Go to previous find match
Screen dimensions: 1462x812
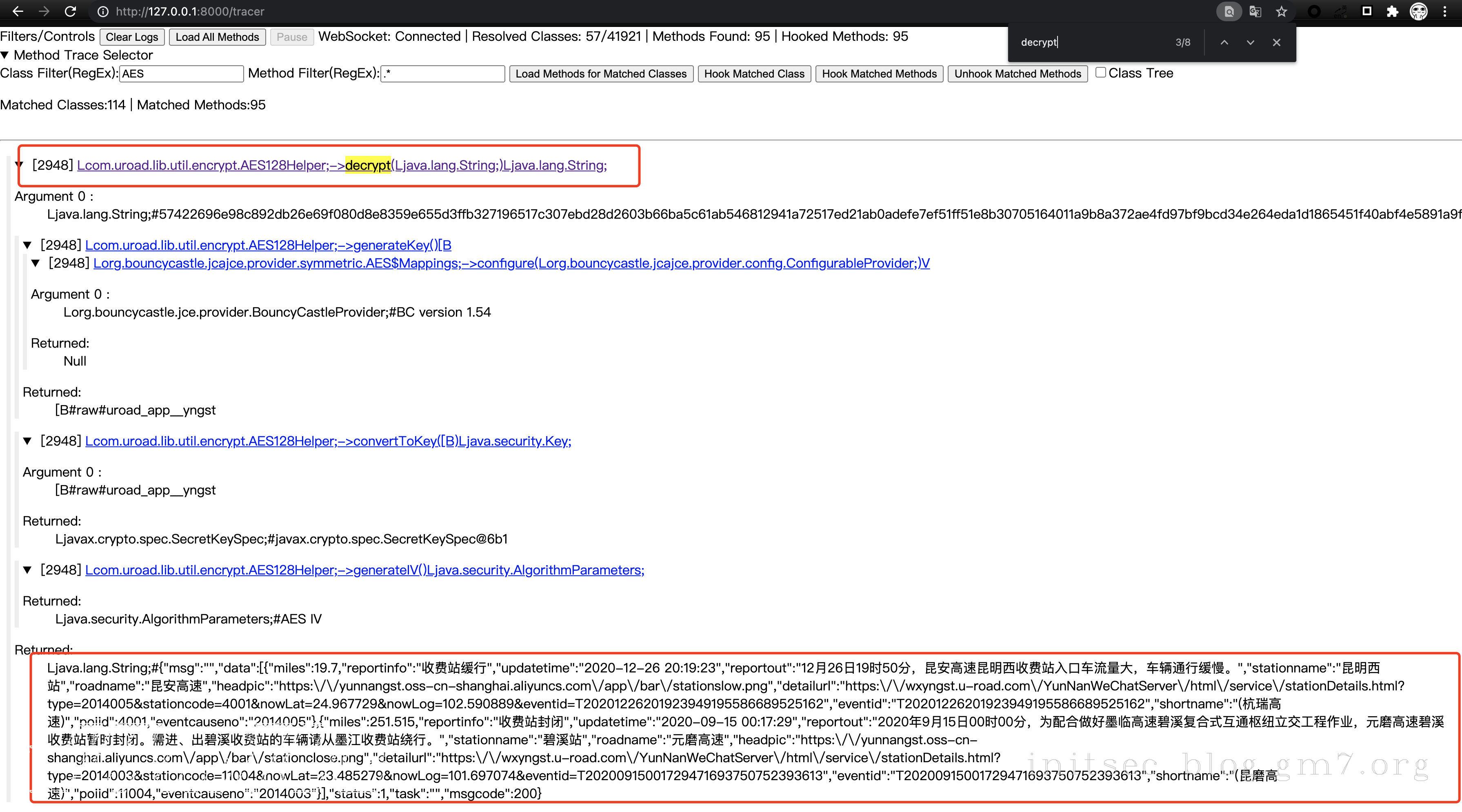coord(1224,42)
